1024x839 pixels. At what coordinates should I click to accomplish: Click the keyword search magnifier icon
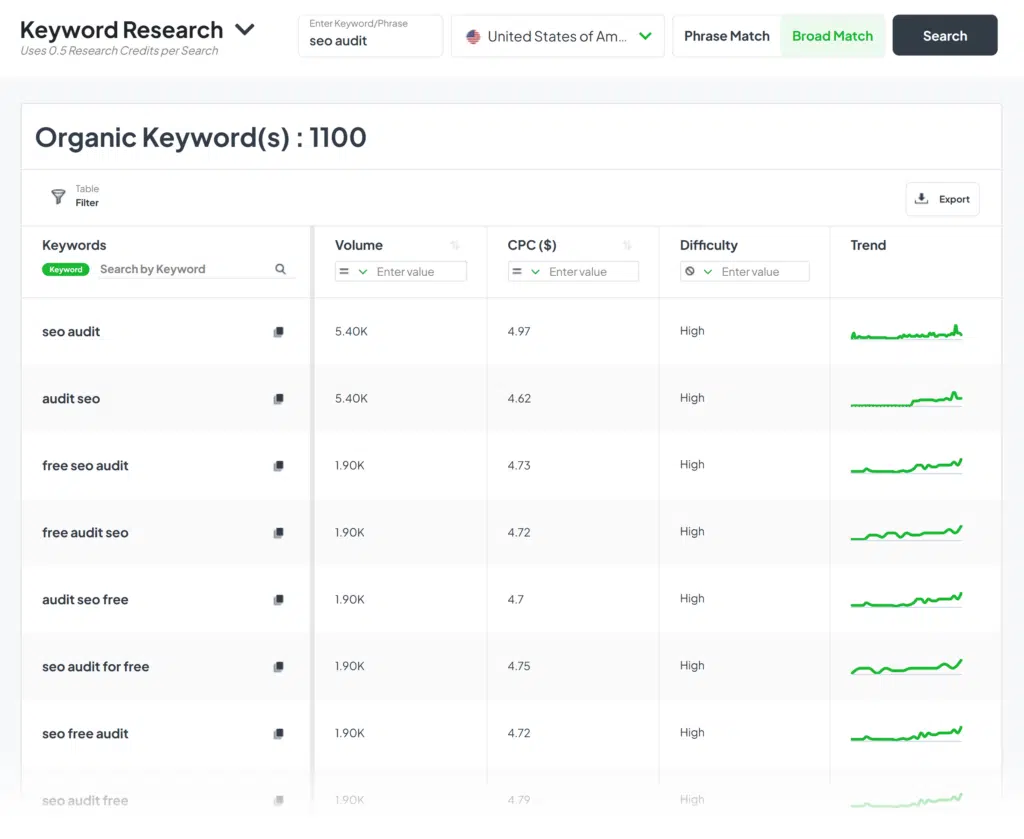pos(281,269)
